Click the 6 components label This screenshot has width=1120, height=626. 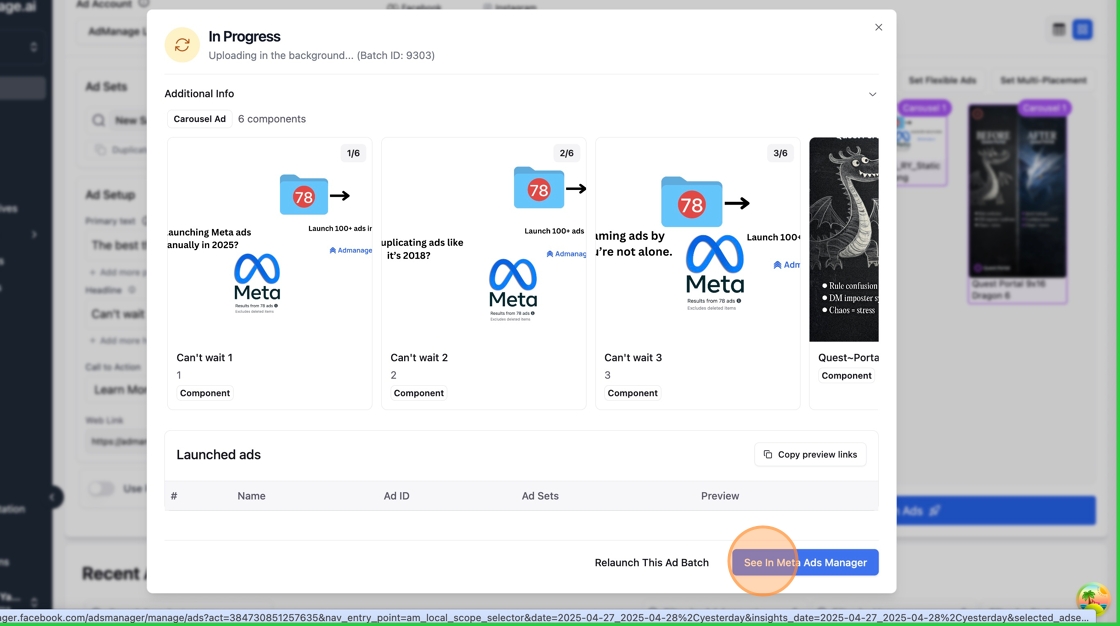271,119
